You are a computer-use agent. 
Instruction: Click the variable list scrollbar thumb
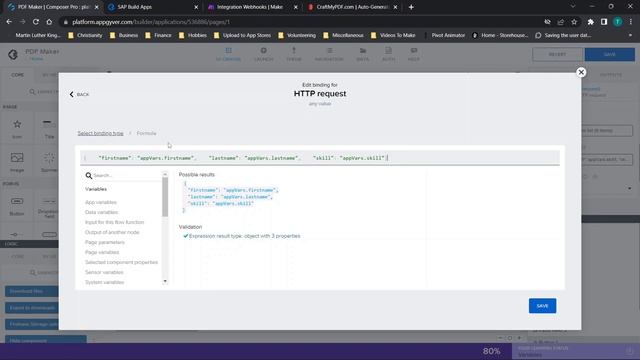[x=165, y=197]
